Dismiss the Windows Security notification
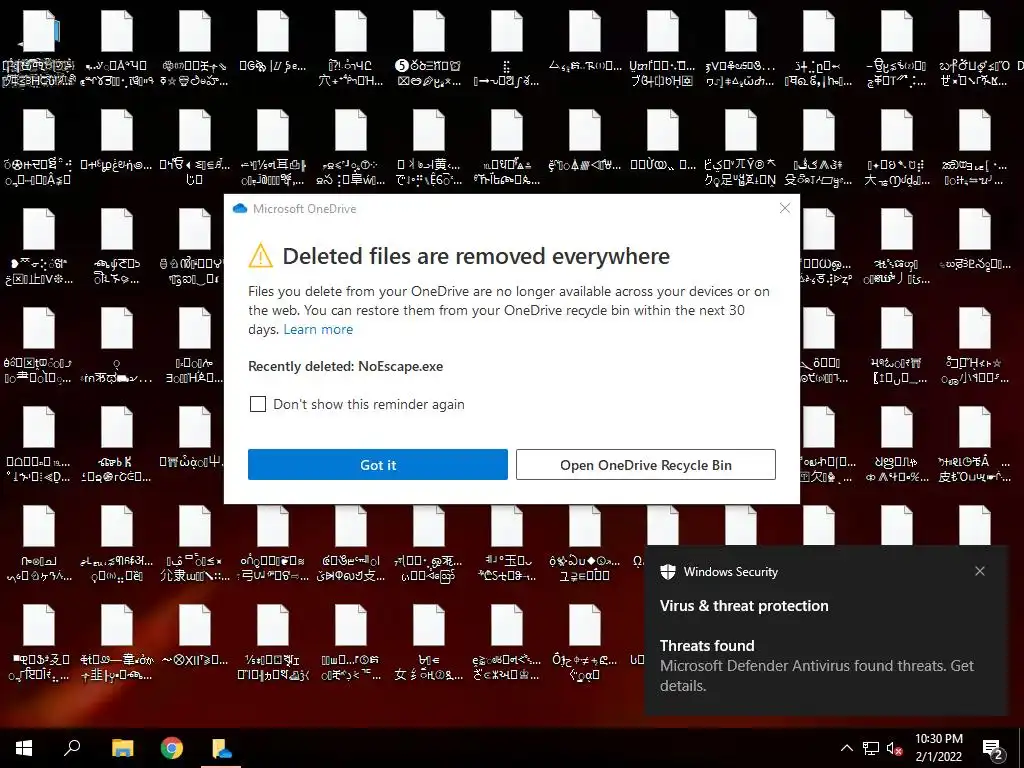The image size is (1024, 768). click(x=980, y=571)
